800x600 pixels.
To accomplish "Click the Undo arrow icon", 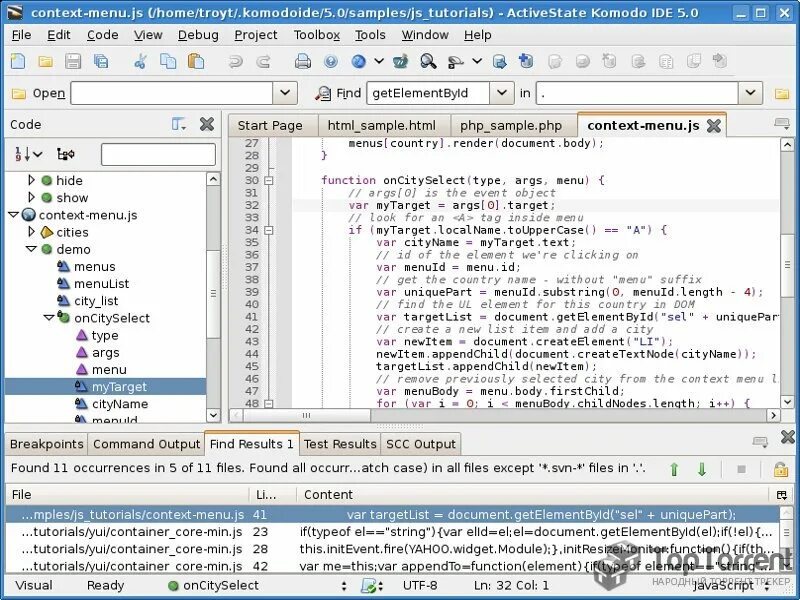I will pos(235,62).
